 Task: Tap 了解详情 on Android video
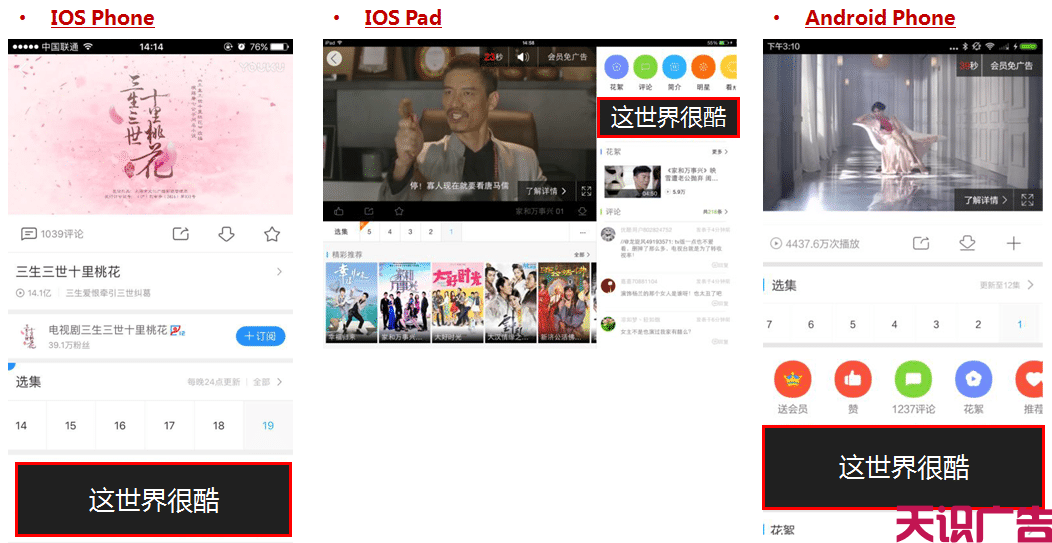tap(986, 199)
